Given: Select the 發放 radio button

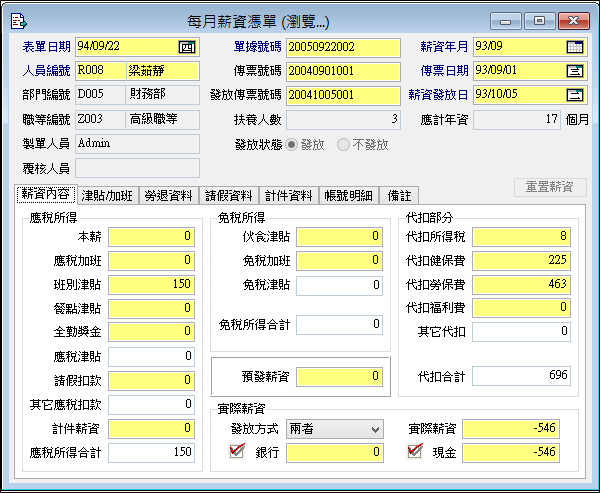Looking at the screenshot, I should coord(292,144).
